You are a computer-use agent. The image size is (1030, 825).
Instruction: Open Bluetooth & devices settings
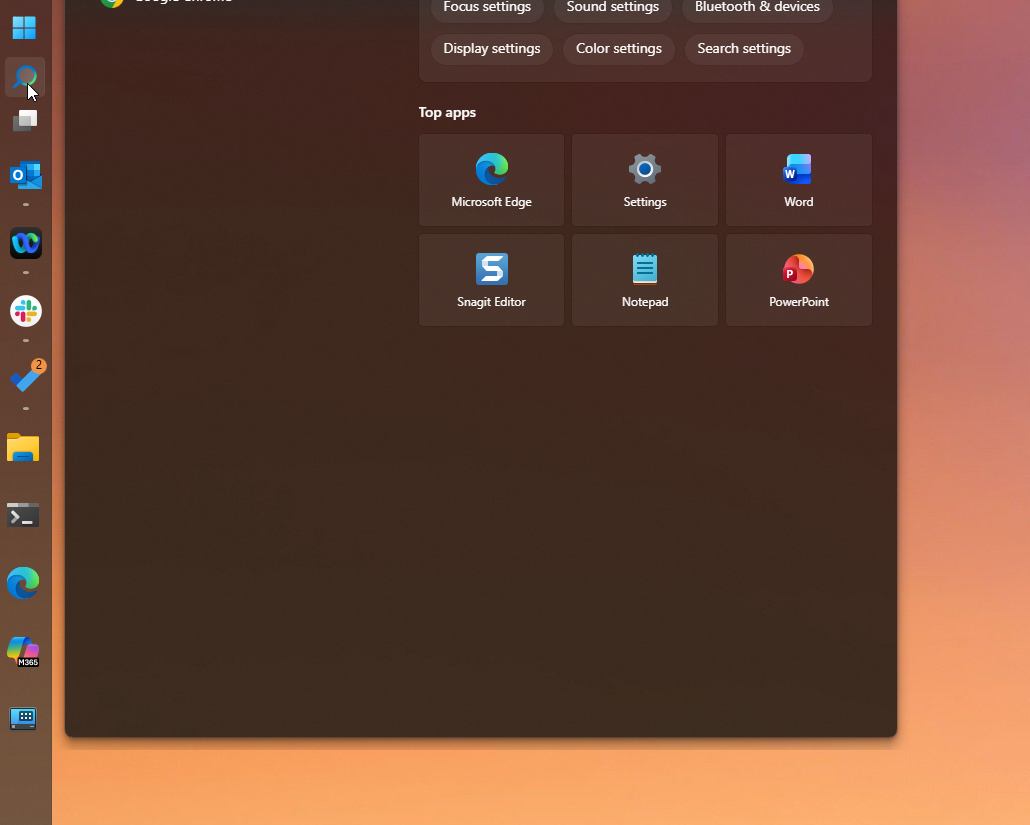[756, 7]
